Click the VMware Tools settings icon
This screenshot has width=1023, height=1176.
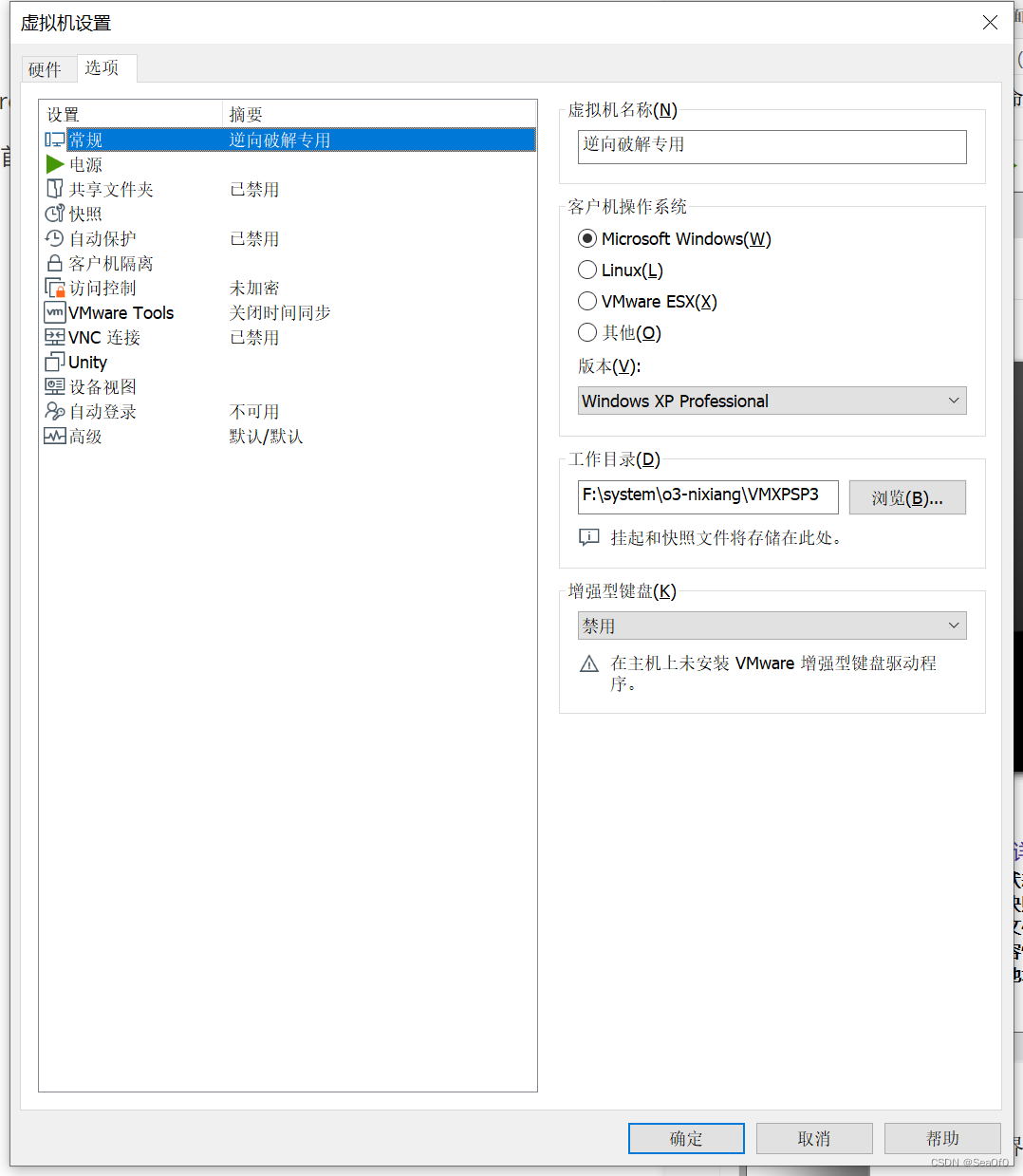55,311
